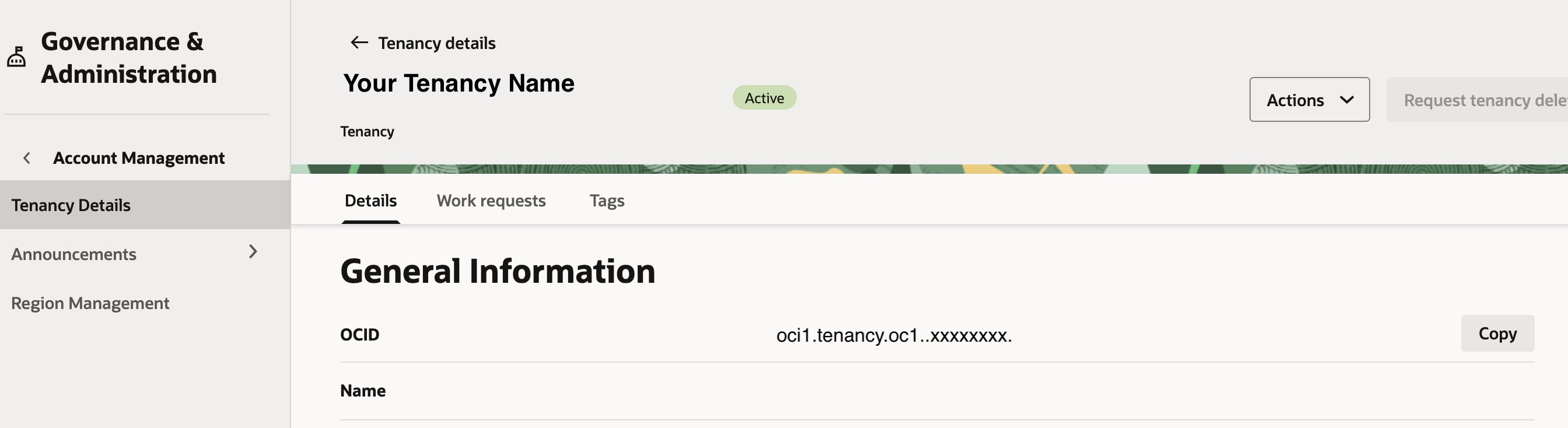Copy the tenancy OCID

[1497, 333]
